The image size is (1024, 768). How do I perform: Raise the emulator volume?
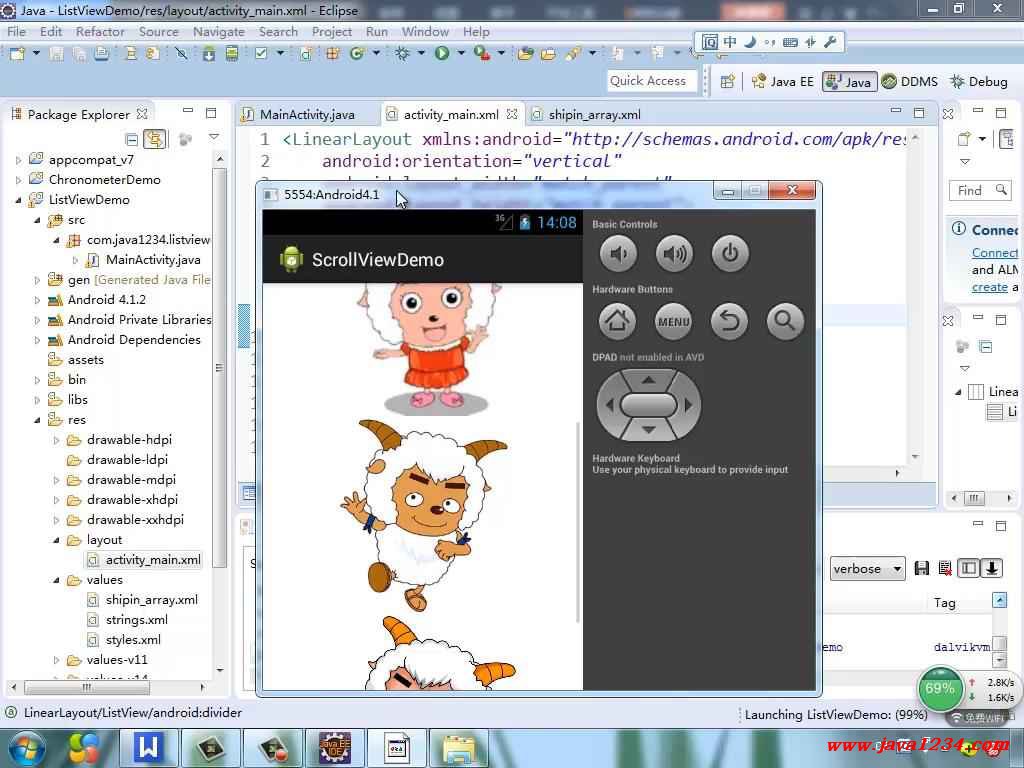tap(674, 253)
